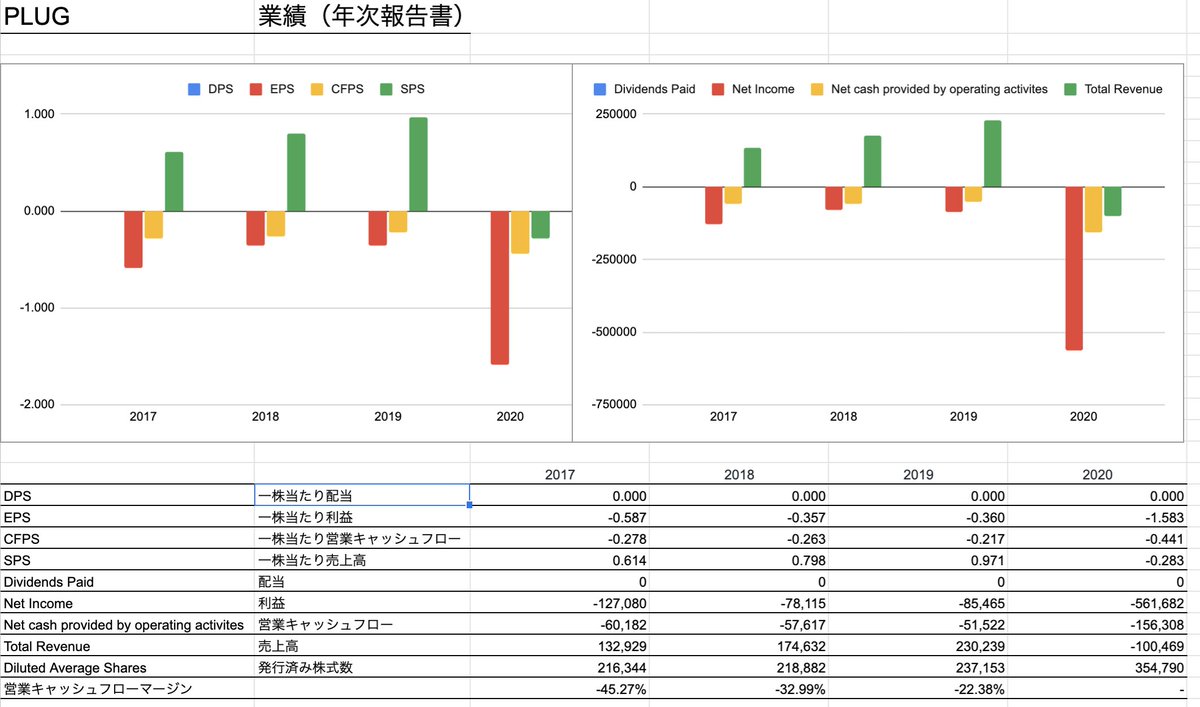The width and height of the screenshot is (1200, 707).
Task: Select the 発行済み株式数 cell
Action: click(362, 668)
